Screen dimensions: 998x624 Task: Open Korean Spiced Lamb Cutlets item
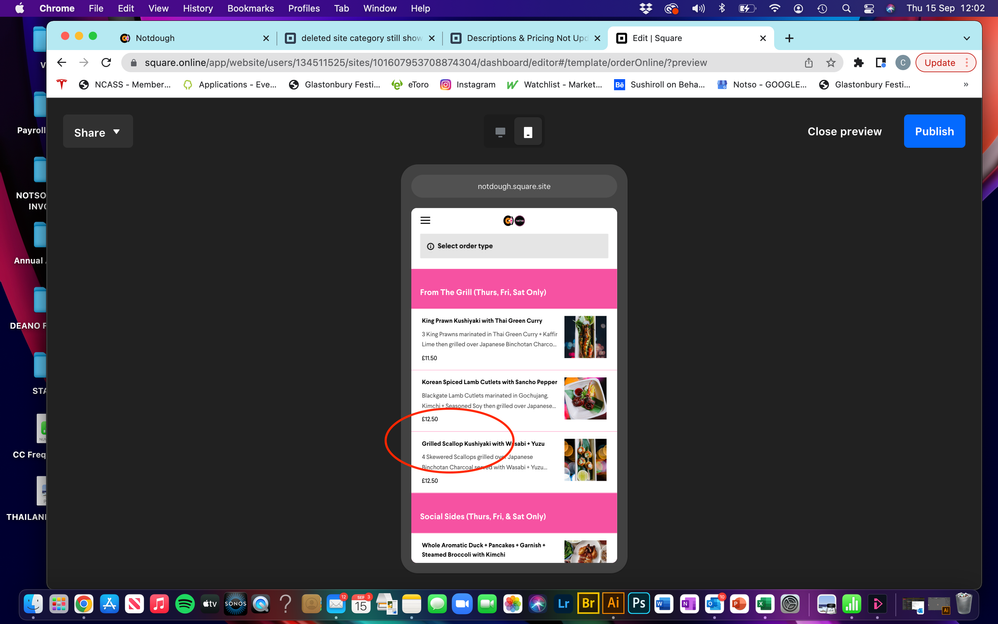pyautogui.click(x=489, y=382)
